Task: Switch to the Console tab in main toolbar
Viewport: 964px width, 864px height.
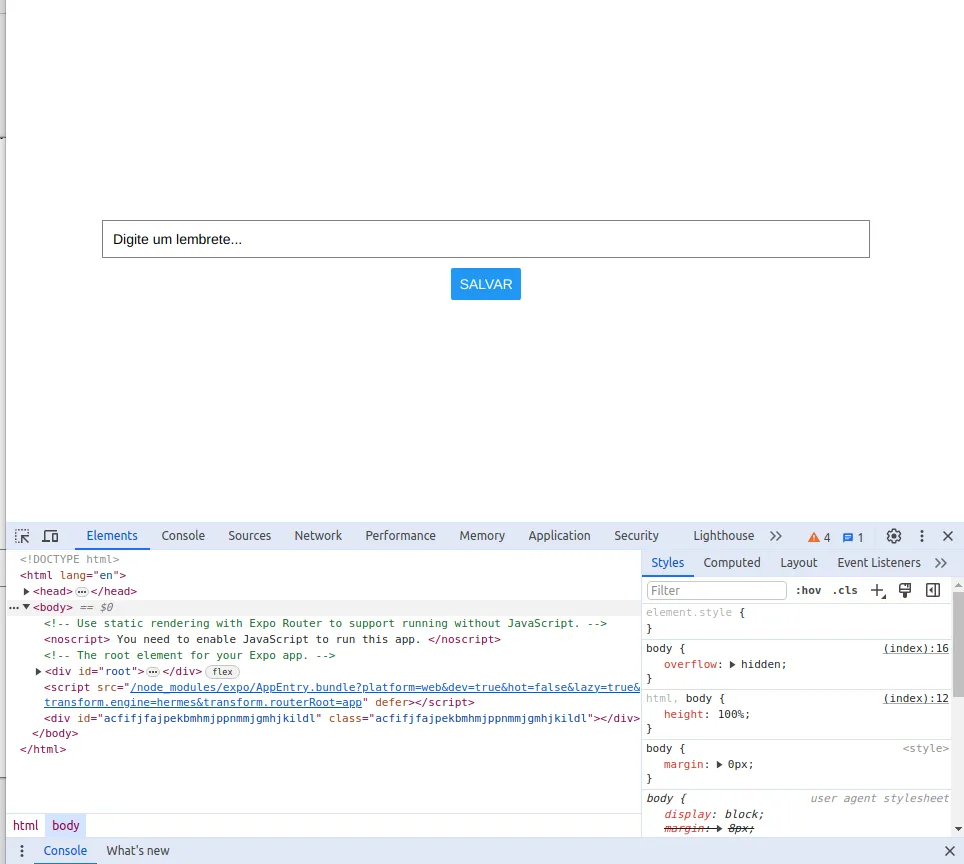Action: 183,536
